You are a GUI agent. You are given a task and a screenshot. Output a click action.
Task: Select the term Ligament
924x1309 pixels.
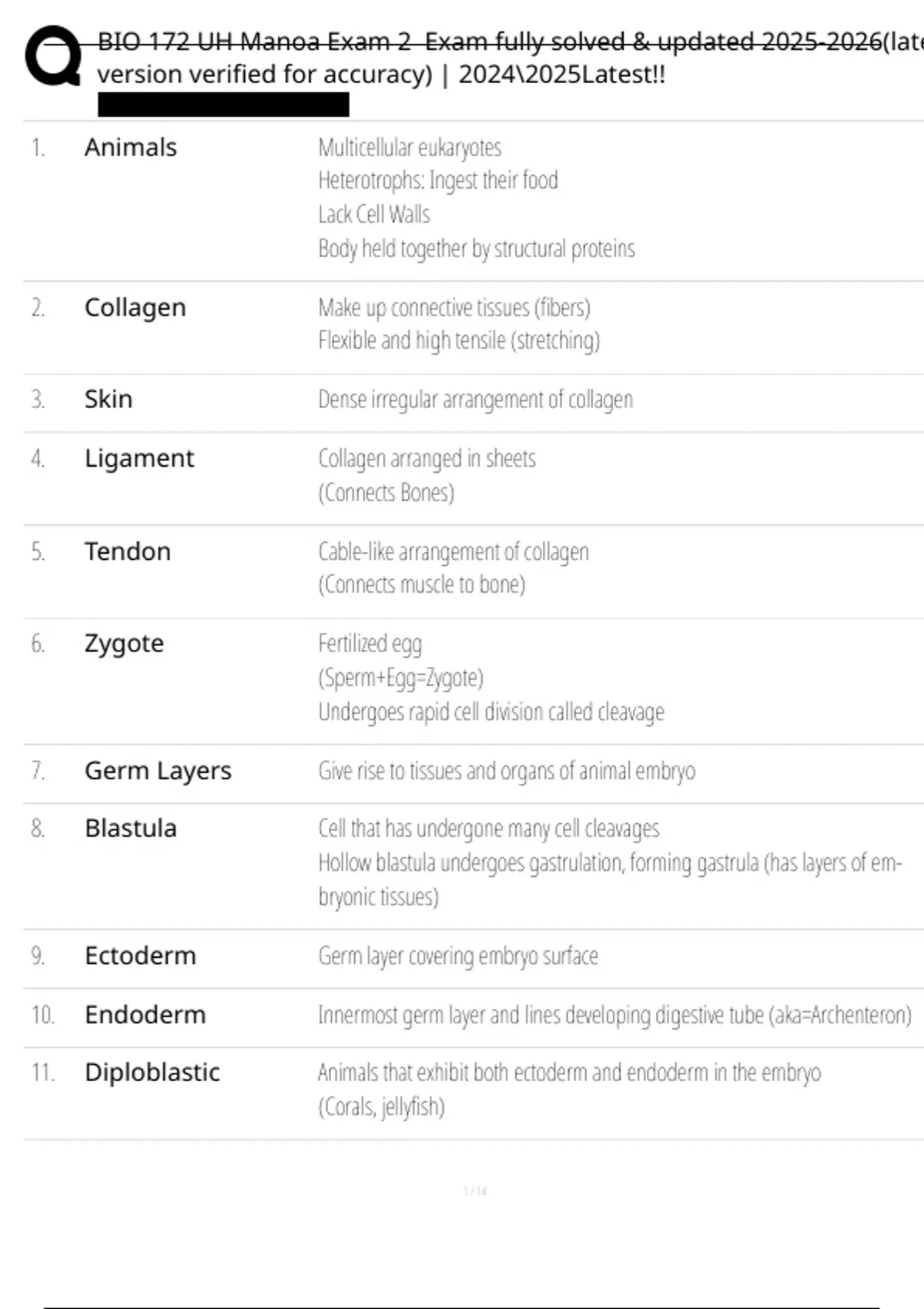point(139,458)
